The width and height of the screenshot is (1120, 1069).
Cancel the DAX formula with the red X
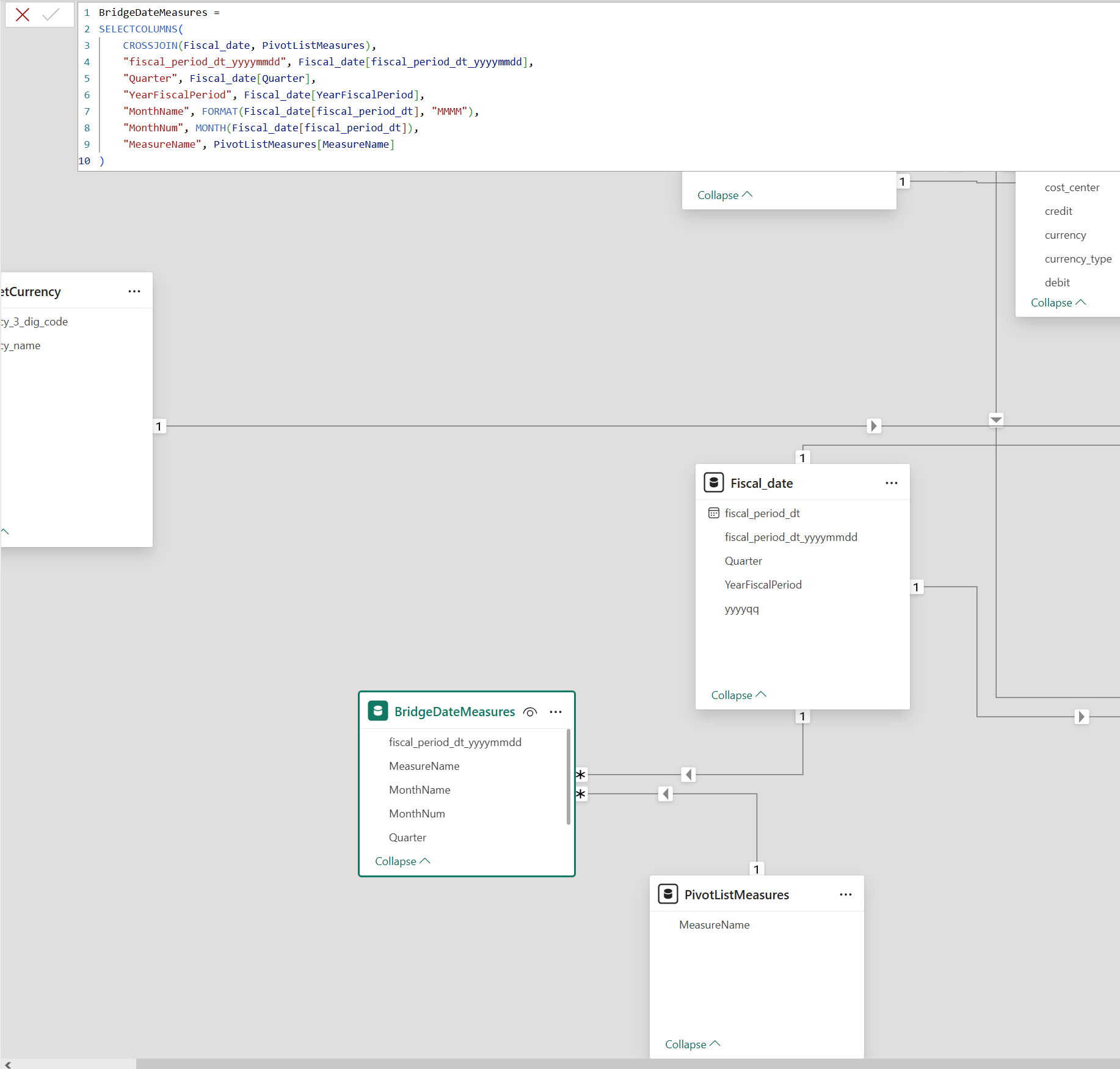click(23, 15)
